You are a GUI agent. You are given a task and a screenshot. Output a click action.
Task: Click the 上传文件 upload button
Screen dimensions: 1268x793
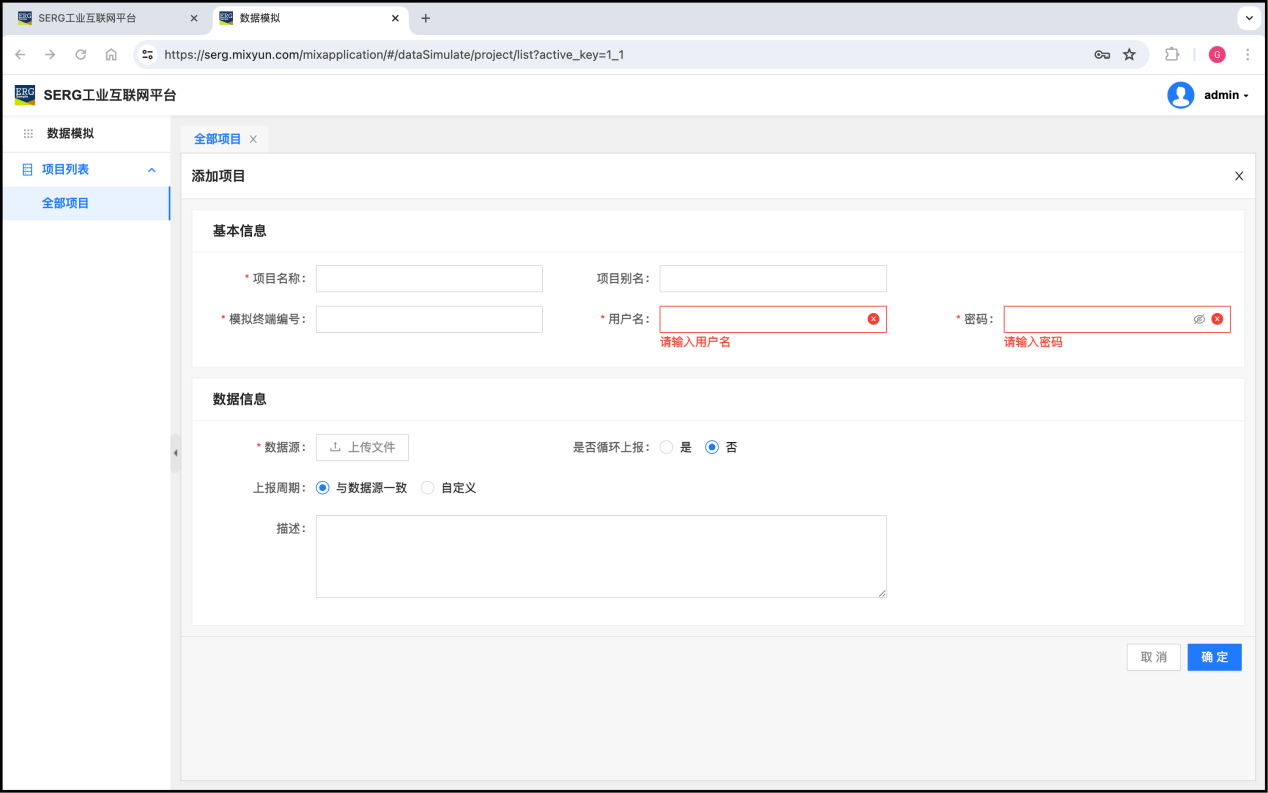click(362, 447)
